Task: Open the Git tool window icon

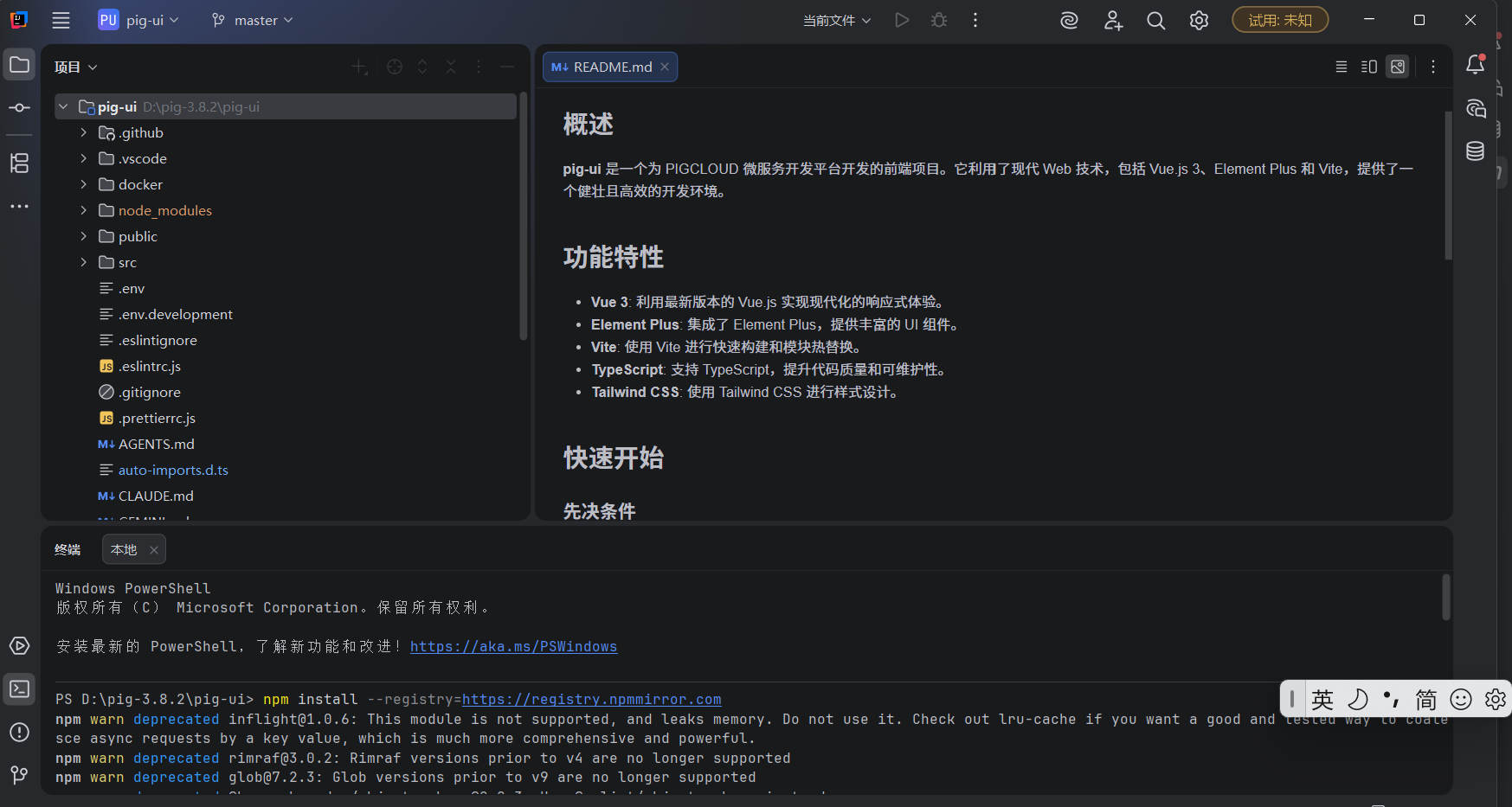Action: click(x=19, y=775)
